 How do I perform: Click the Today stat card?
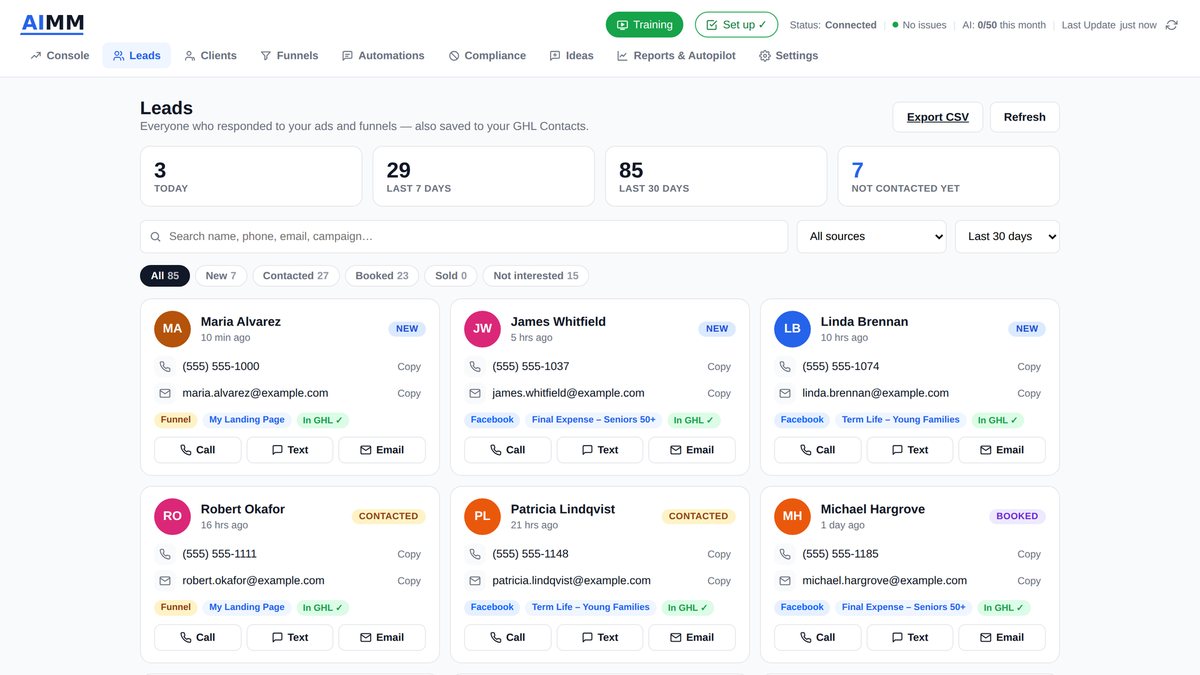251,177
